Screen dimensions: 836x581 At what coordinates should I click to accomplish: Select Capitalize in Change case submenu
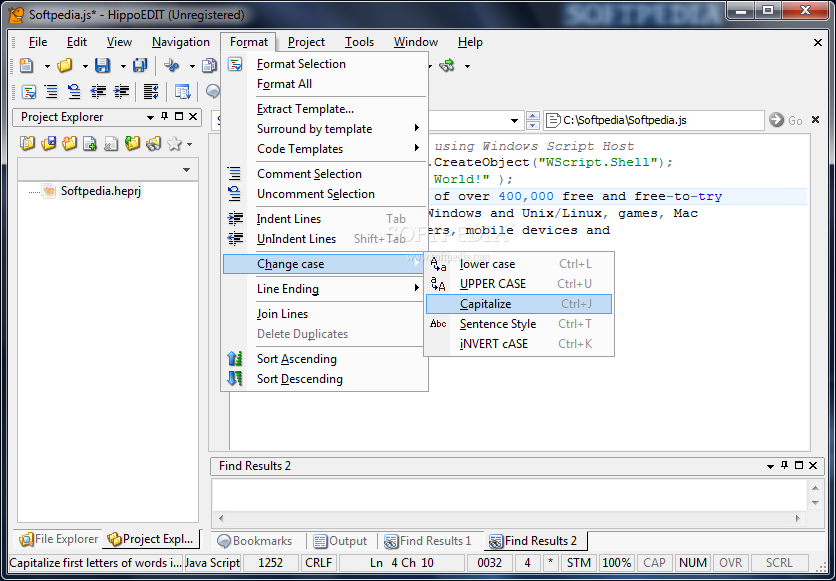coord(519,304)
